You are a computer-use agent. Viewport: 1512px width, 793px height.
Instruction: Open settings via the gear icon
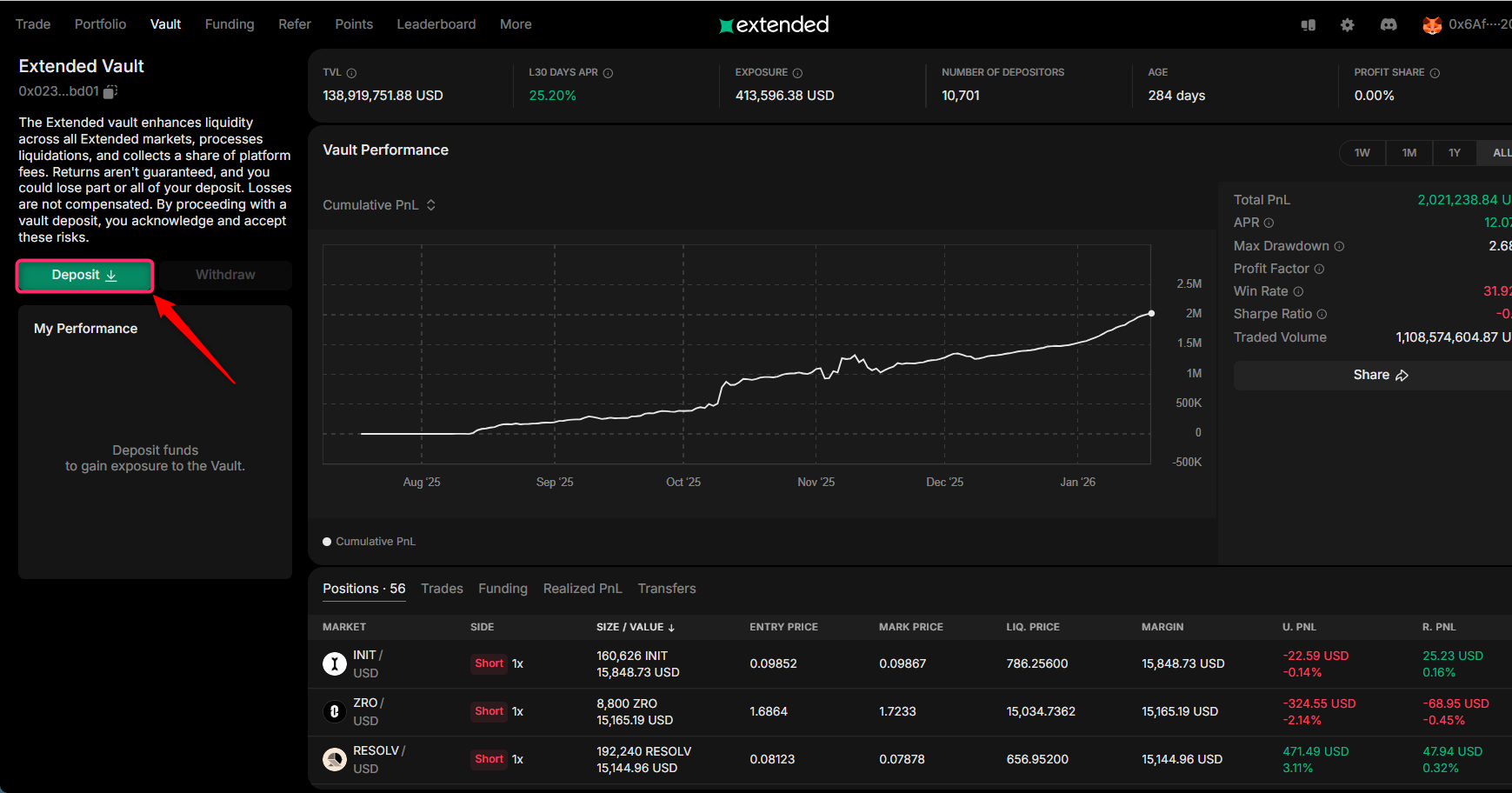tap(1347, 24)
